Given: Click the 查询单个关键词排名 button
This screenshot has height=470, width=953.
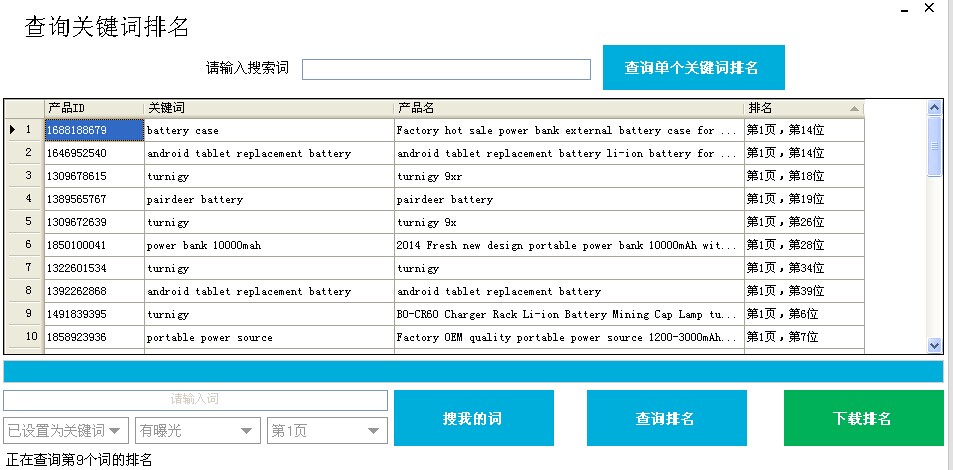Looking at the screenshot, I should (x=693, y=68).
